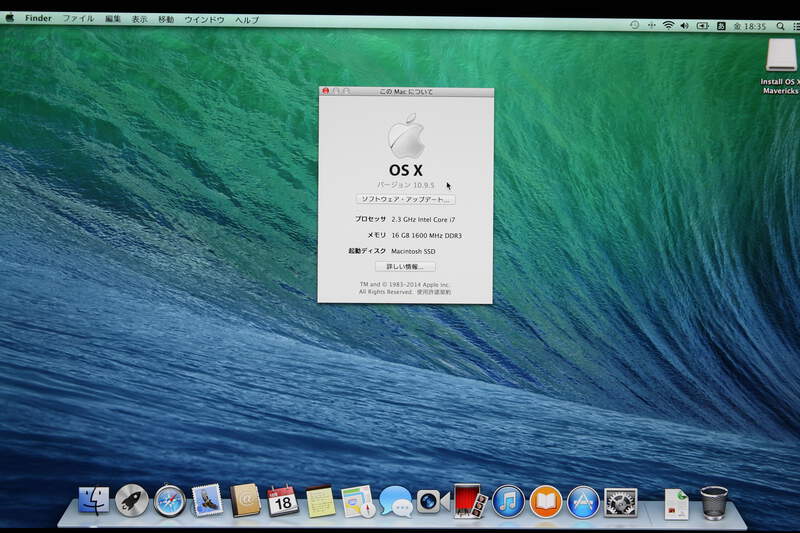Screen dimensions: 800x533
Task: Open Messages speech bubble icon
Action: tap(395, 500)
